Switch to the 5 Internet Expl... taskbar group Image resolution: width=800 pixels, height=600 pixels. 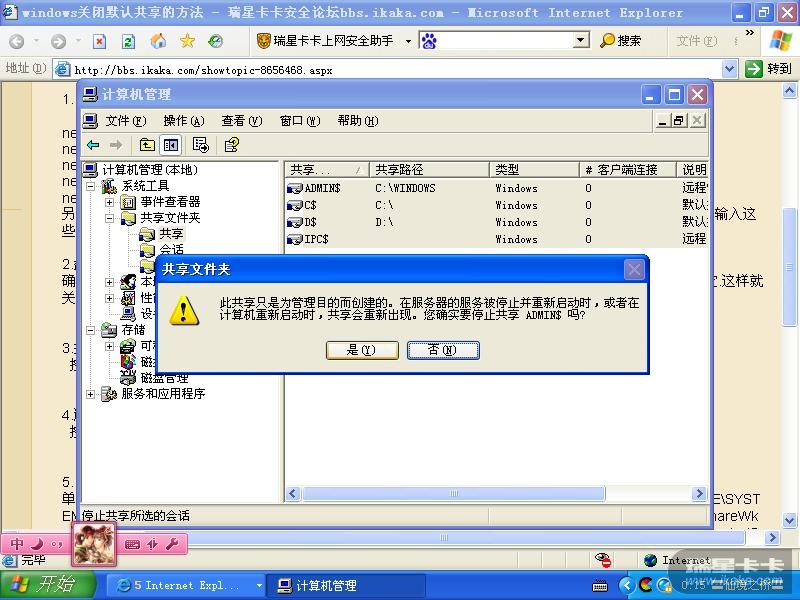pyautogui.click(x=186, y=585)
